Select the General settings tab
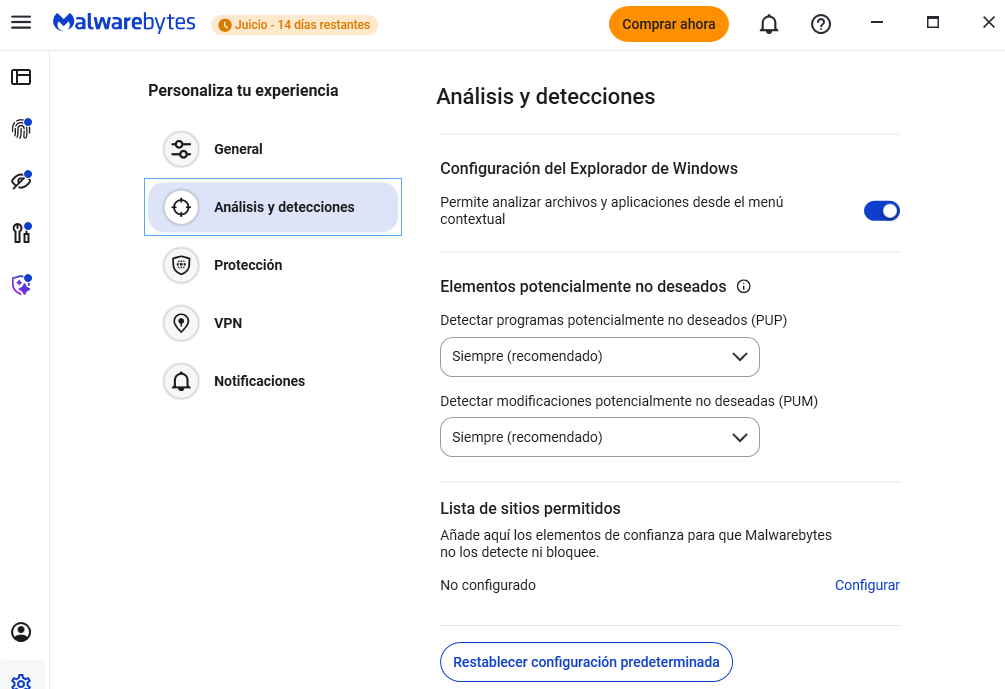Image resolution: width=1005 pixels, height=689 pixels. pyautogui.click(x=238, y=149)
